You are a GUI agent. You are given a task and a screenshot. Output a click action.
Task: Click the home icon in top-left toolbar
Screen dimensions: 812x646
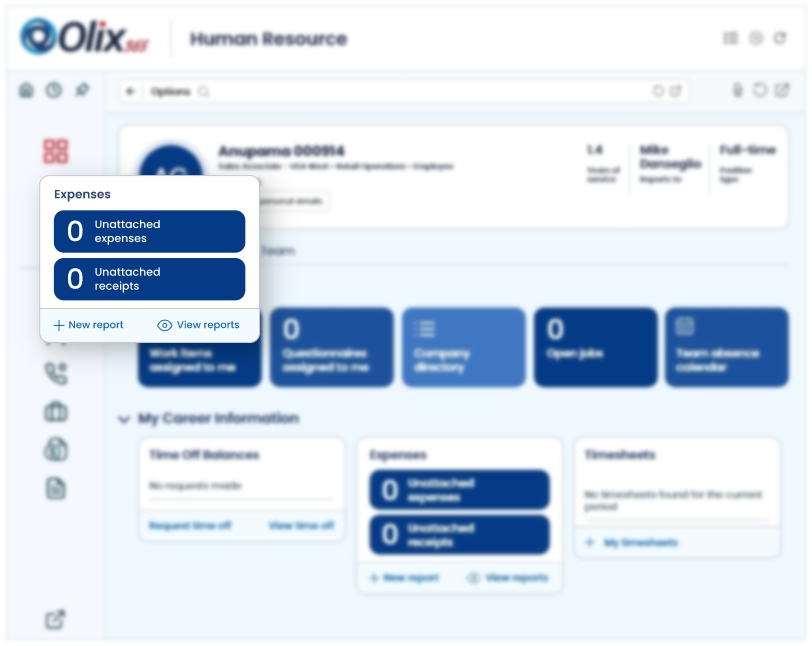coord(26,91)
